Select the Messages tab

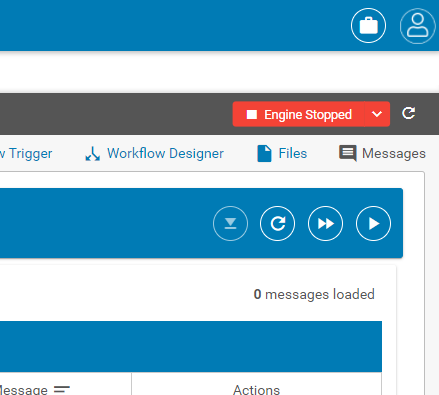click(x=382, y=153)
